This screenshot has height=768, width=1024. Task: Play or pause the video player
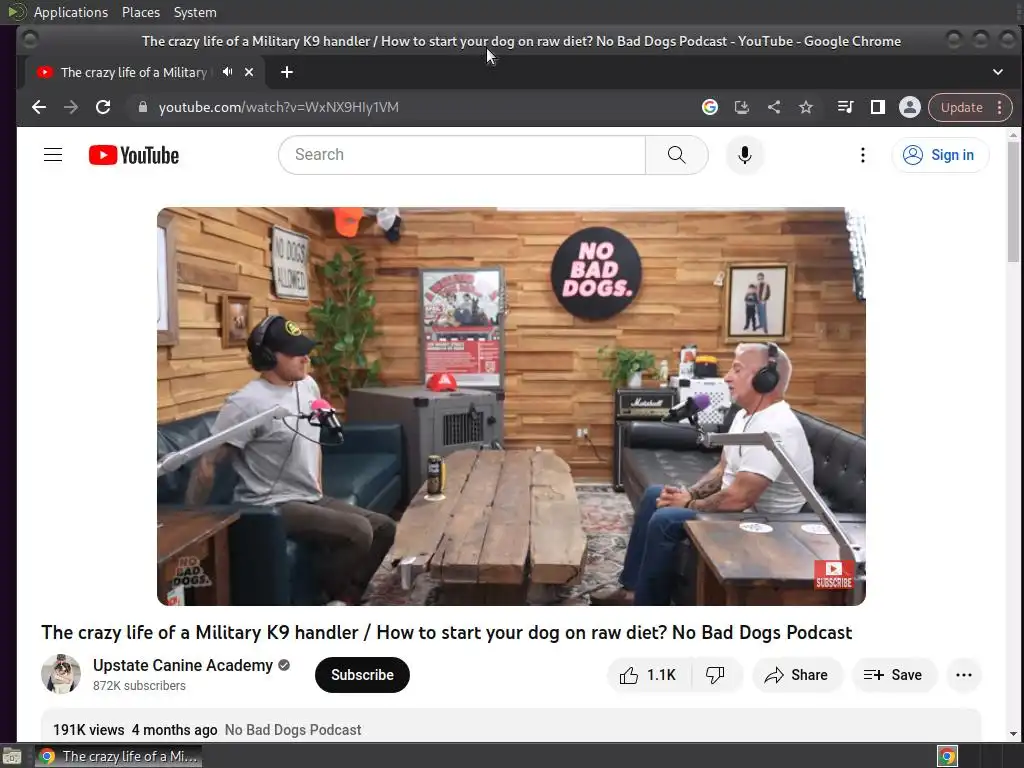coord(511,406)
